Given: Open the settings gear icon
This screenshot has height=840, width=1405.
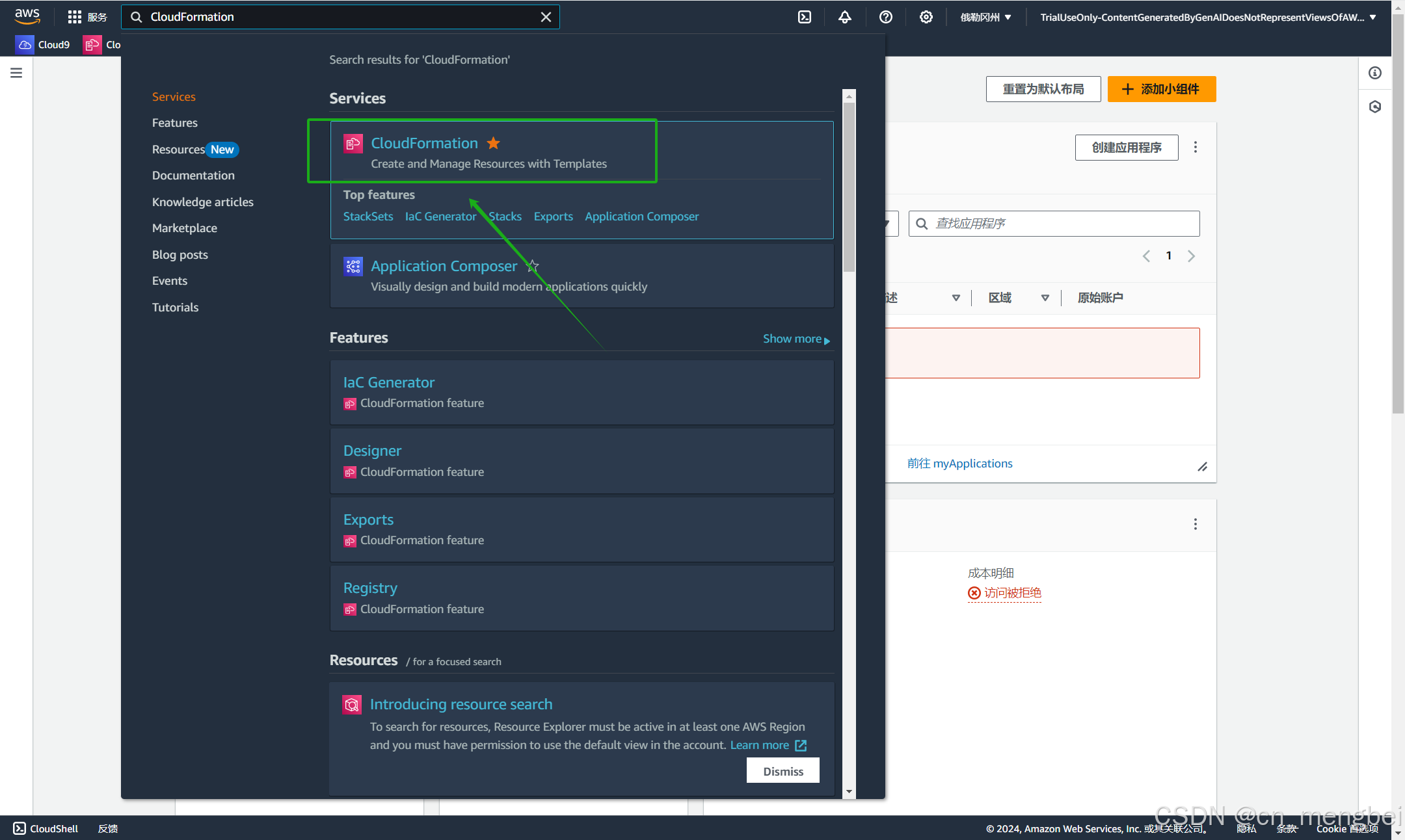Looking at the screenshot, I should [926, 17].
